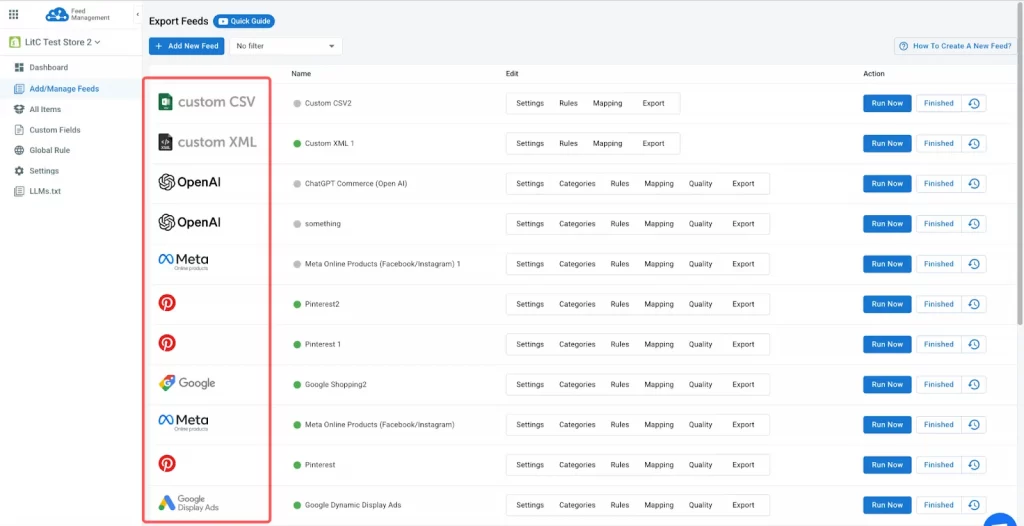Open run history for Custom XML 1
1024x526 pixels.
pyautogui.click(x=974, y=144)
